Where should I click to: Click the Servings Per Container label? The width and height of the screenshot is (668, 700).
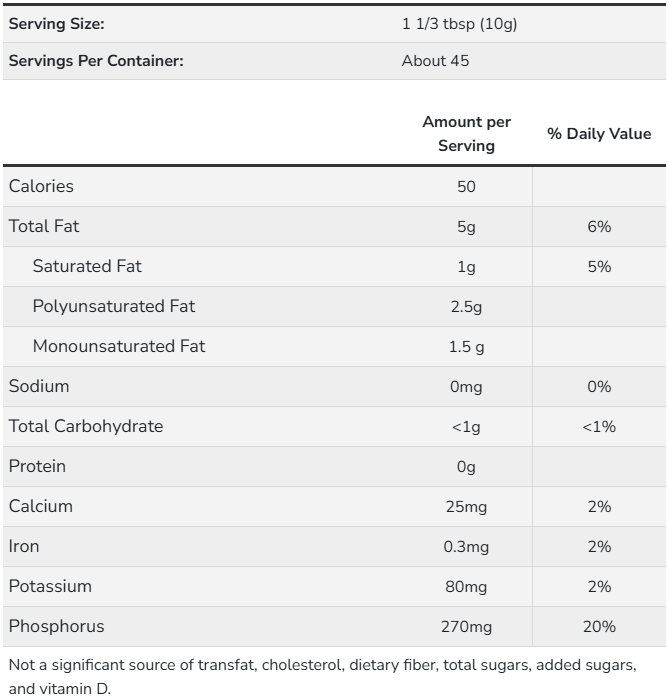[x=96, y=61]
